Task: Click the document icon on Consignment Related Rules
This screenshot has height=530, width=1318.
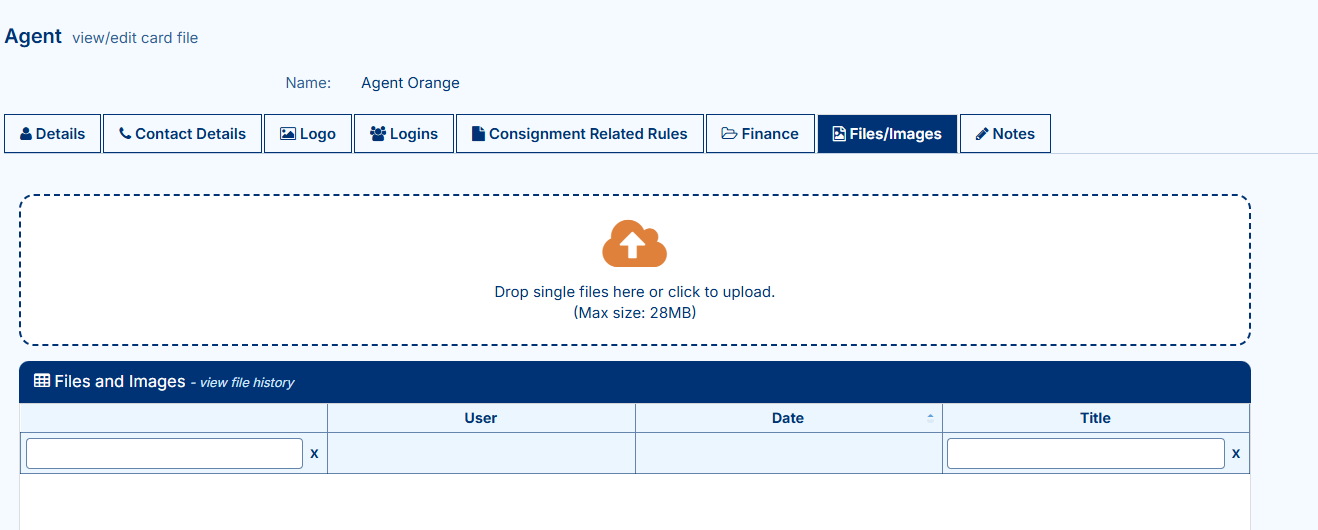Action: [479, 134]
